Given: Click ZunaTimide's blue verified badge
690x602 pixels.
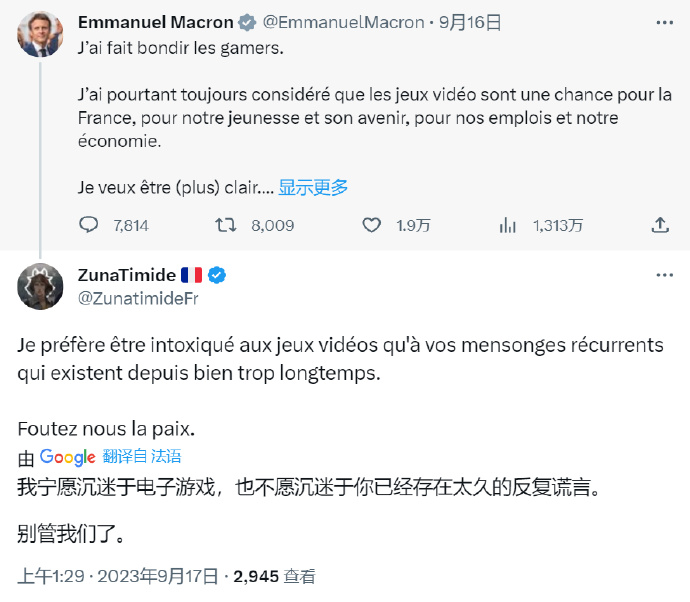Looking at the screenshot, I should [x=216, y=275].
